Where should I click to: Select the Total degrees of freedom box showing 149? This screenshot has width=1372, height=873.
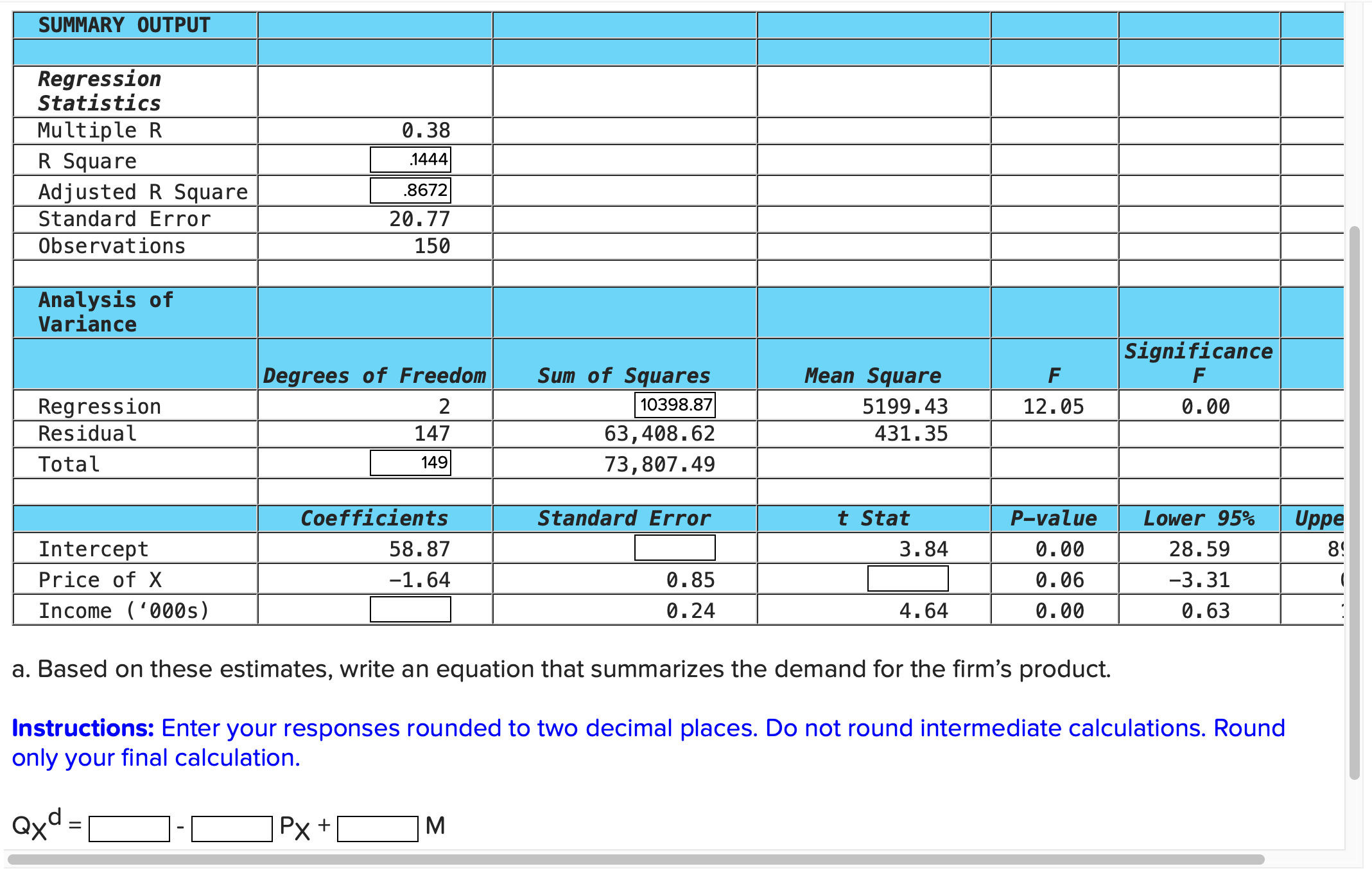410,463
